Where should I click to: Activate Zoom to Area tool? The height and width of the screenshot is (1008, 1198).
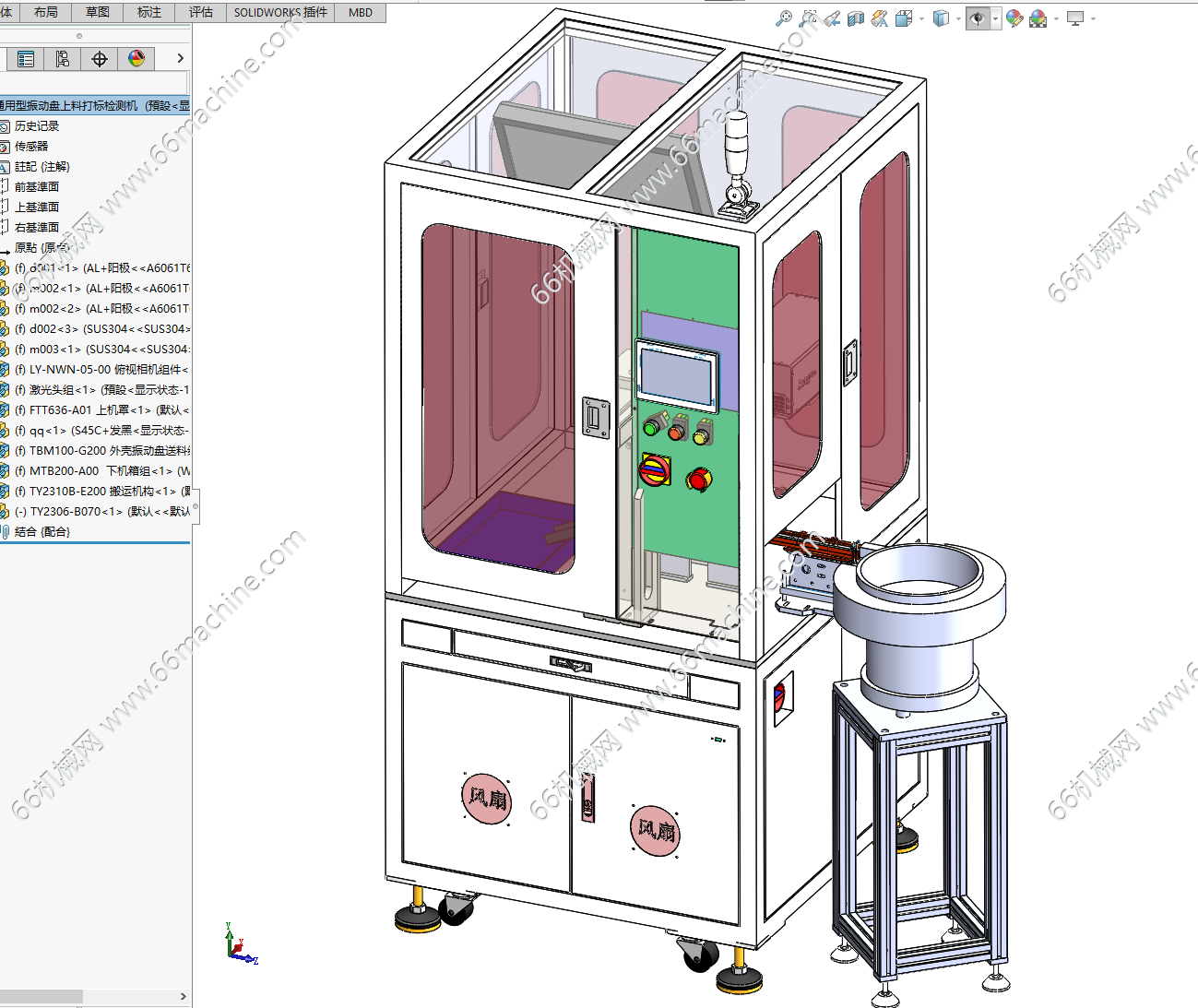point(809,18)
